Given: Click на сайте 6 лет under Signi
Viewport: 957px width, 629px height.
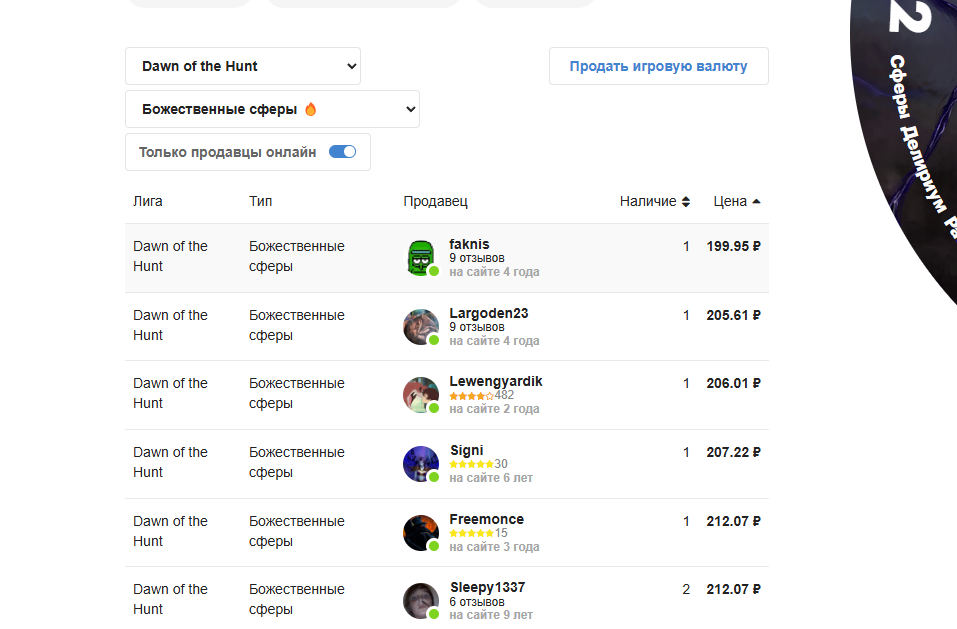Looking at the screenshot, I should [x=491, y=478].
